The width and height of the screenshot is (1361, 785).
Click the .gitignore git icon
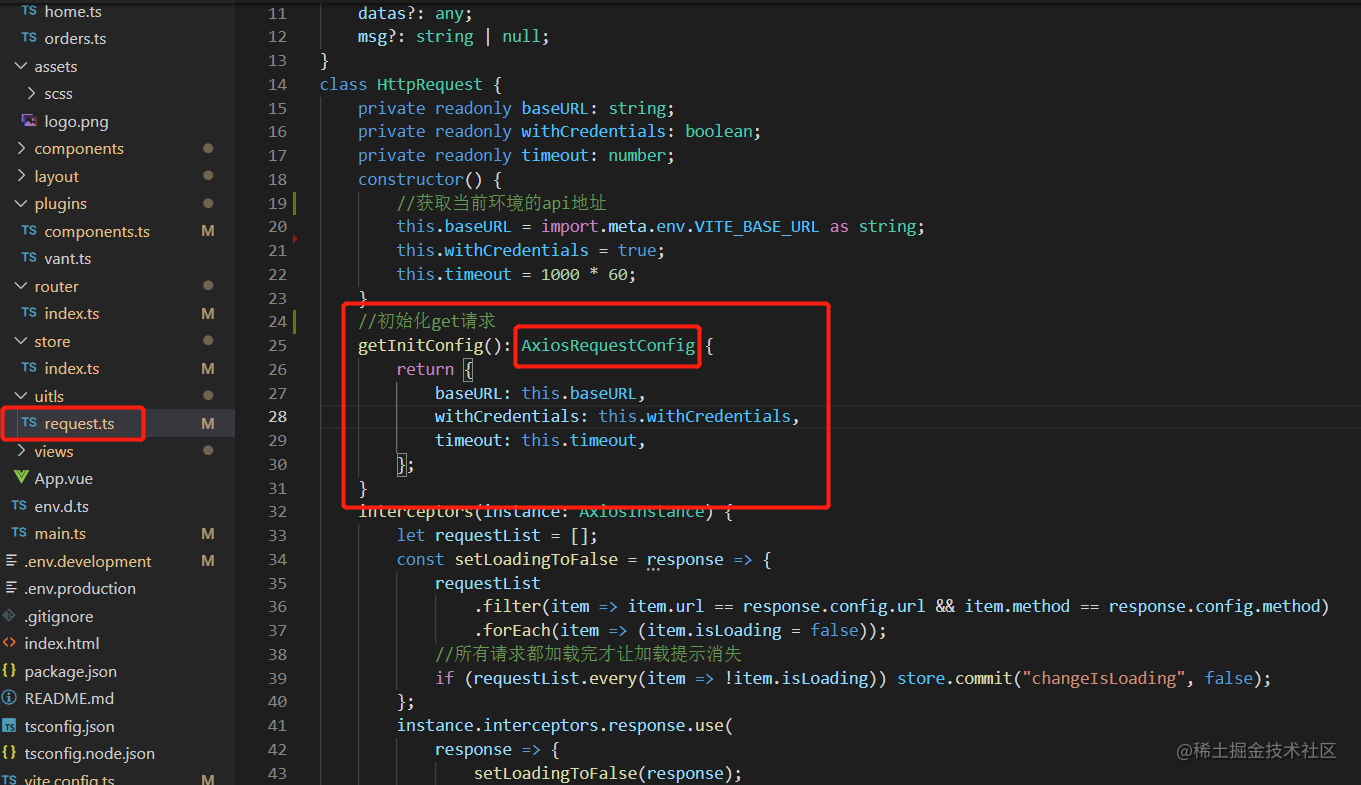10,616
